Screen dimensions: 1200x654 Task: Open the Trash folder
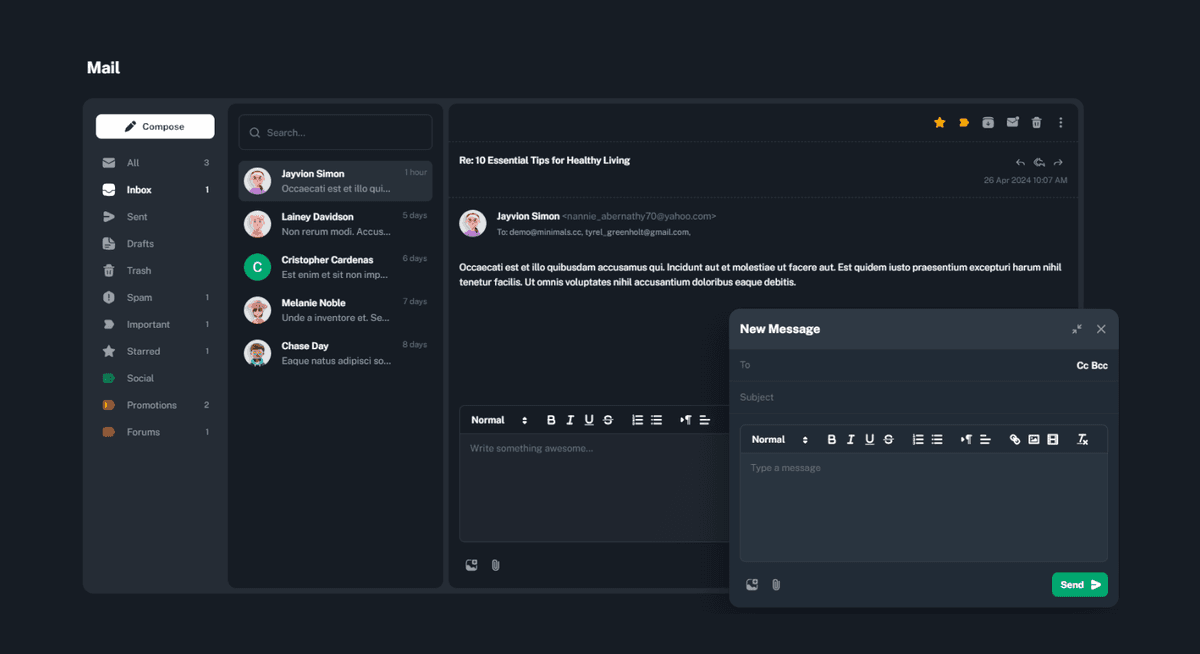point(155,271)
